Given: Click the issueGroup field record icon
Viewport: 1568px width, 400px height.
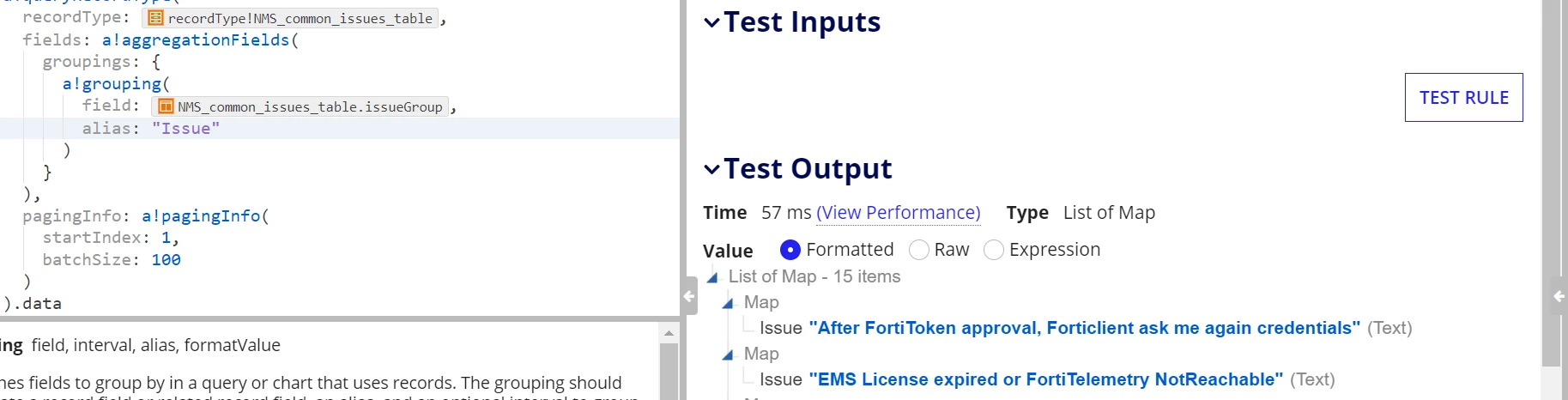Looking at the screenshot, I should tap(166, 106).
